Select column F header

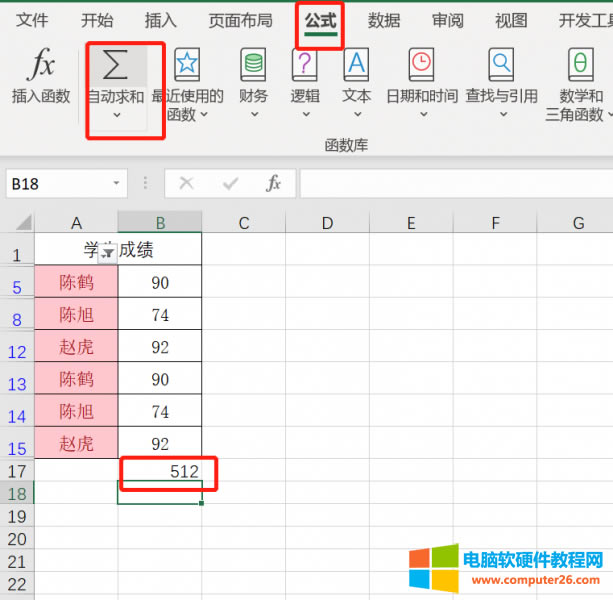click(x=495, y=223)
